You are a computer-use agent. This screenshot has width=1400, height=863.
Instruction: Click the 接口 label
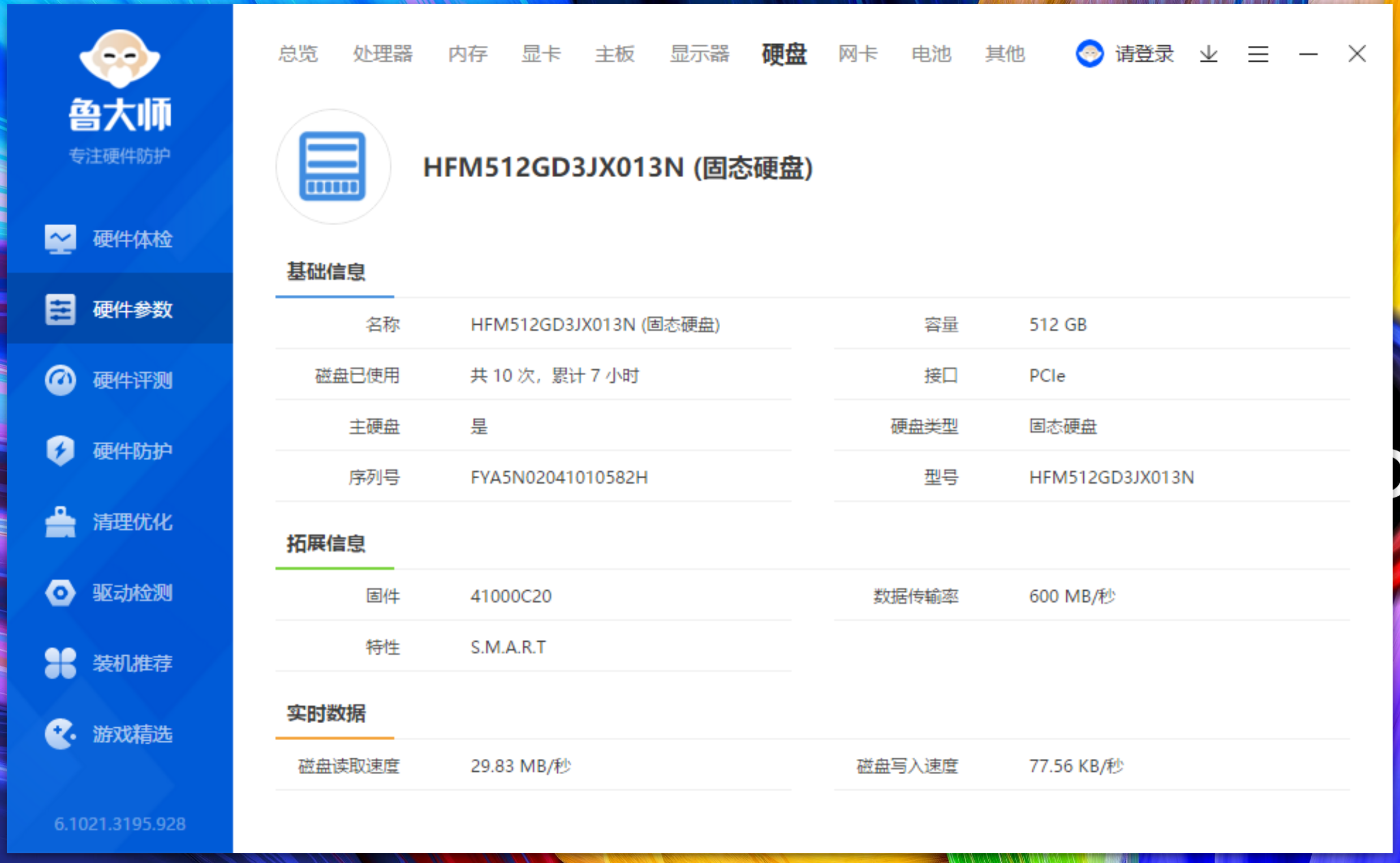pyautogui.click(x=941, y=376)
